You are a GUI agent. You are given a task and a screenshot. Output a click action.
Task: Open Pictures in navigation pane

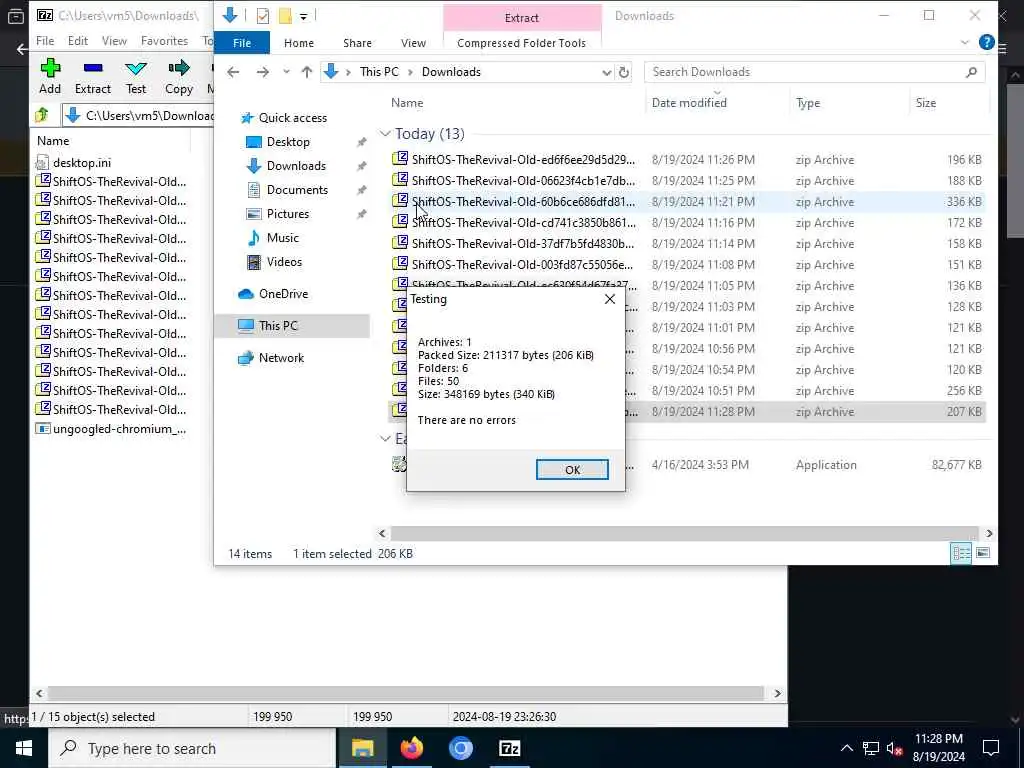(287, 214)
